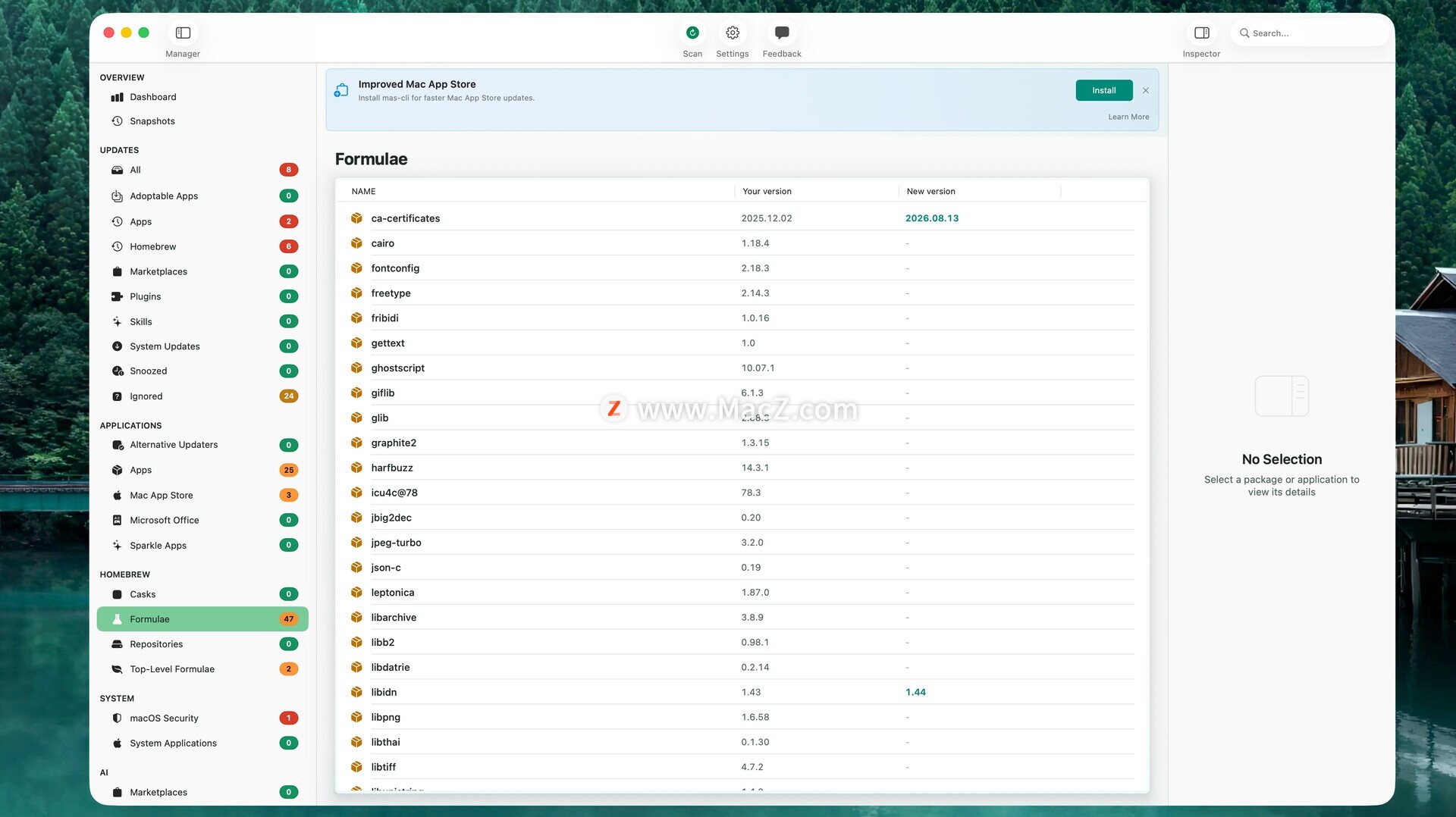
Task: Click the Apps cube icon under Applications
Action: [118, 470]
